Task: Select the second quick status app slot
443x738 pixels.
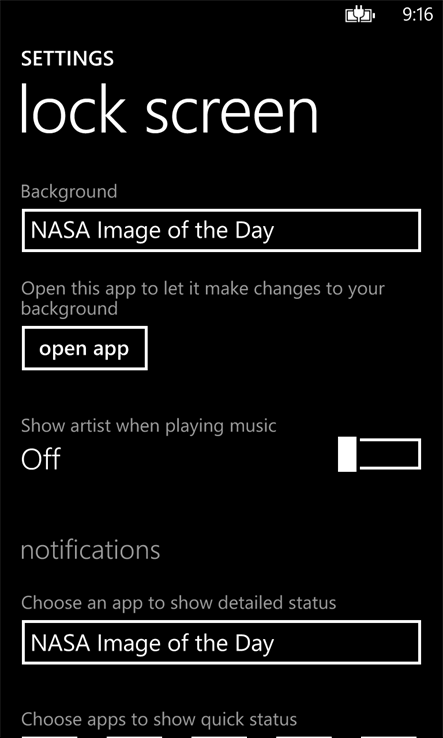Action: coord(134,736)
